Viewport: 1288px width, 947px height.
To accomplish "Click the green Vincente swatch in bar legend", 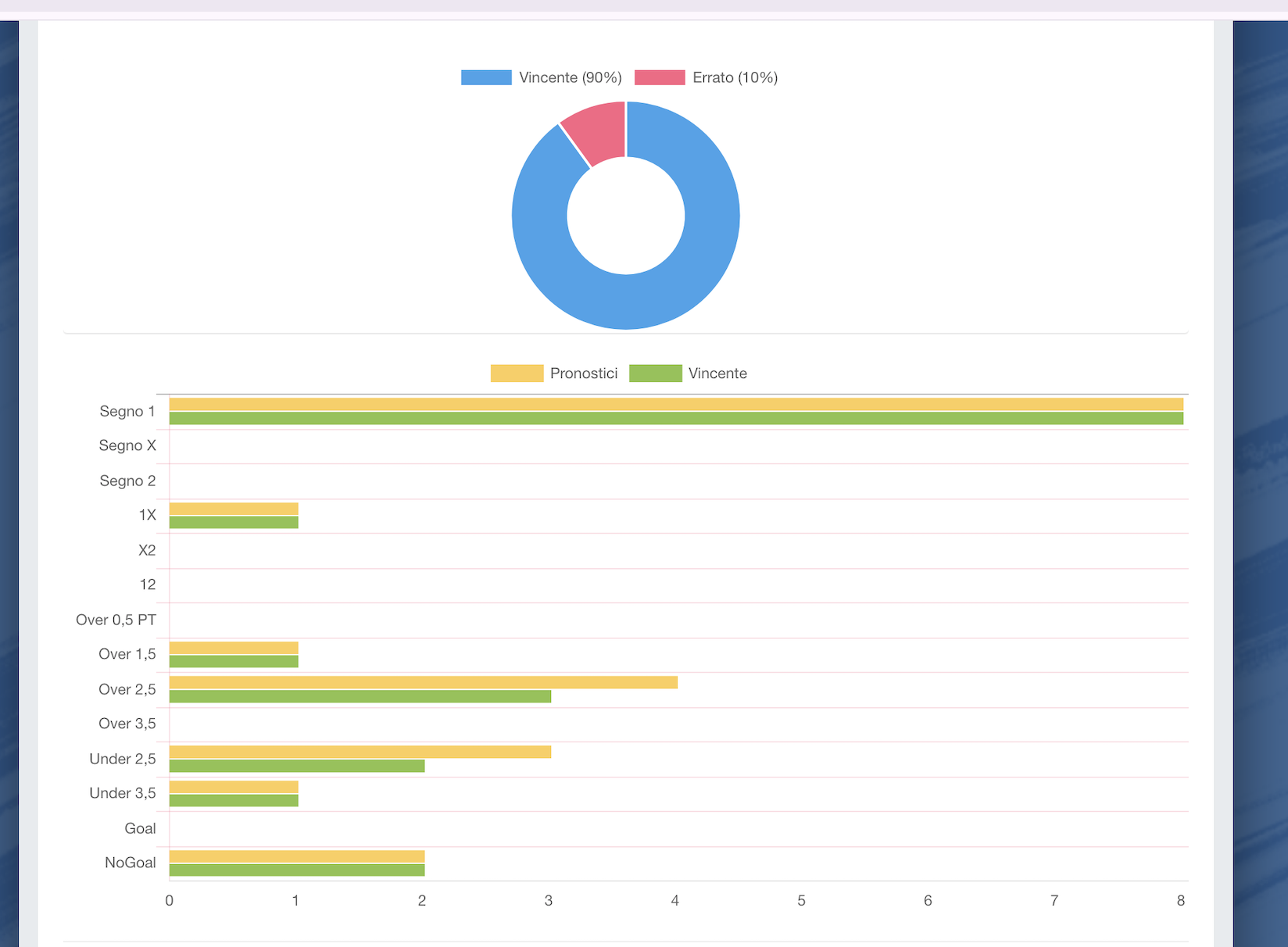I will 655,373.
